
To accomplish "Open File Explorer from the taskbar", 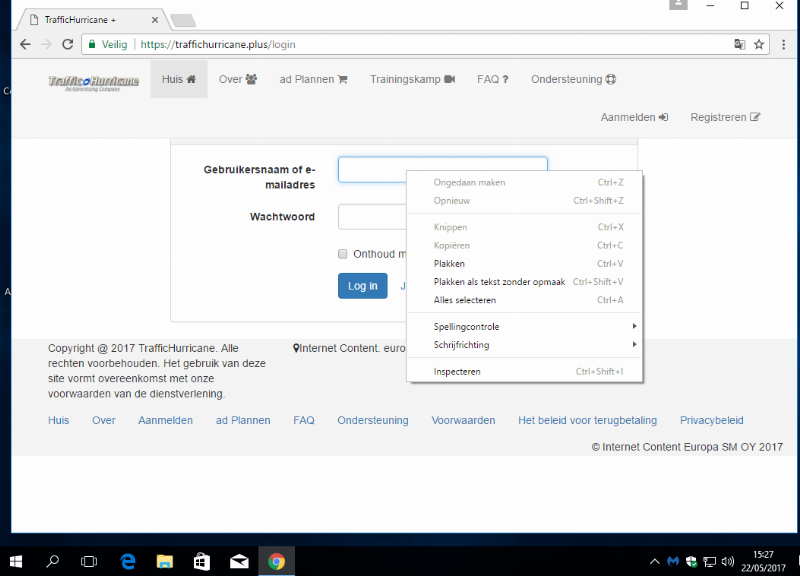I will [164, 561].
